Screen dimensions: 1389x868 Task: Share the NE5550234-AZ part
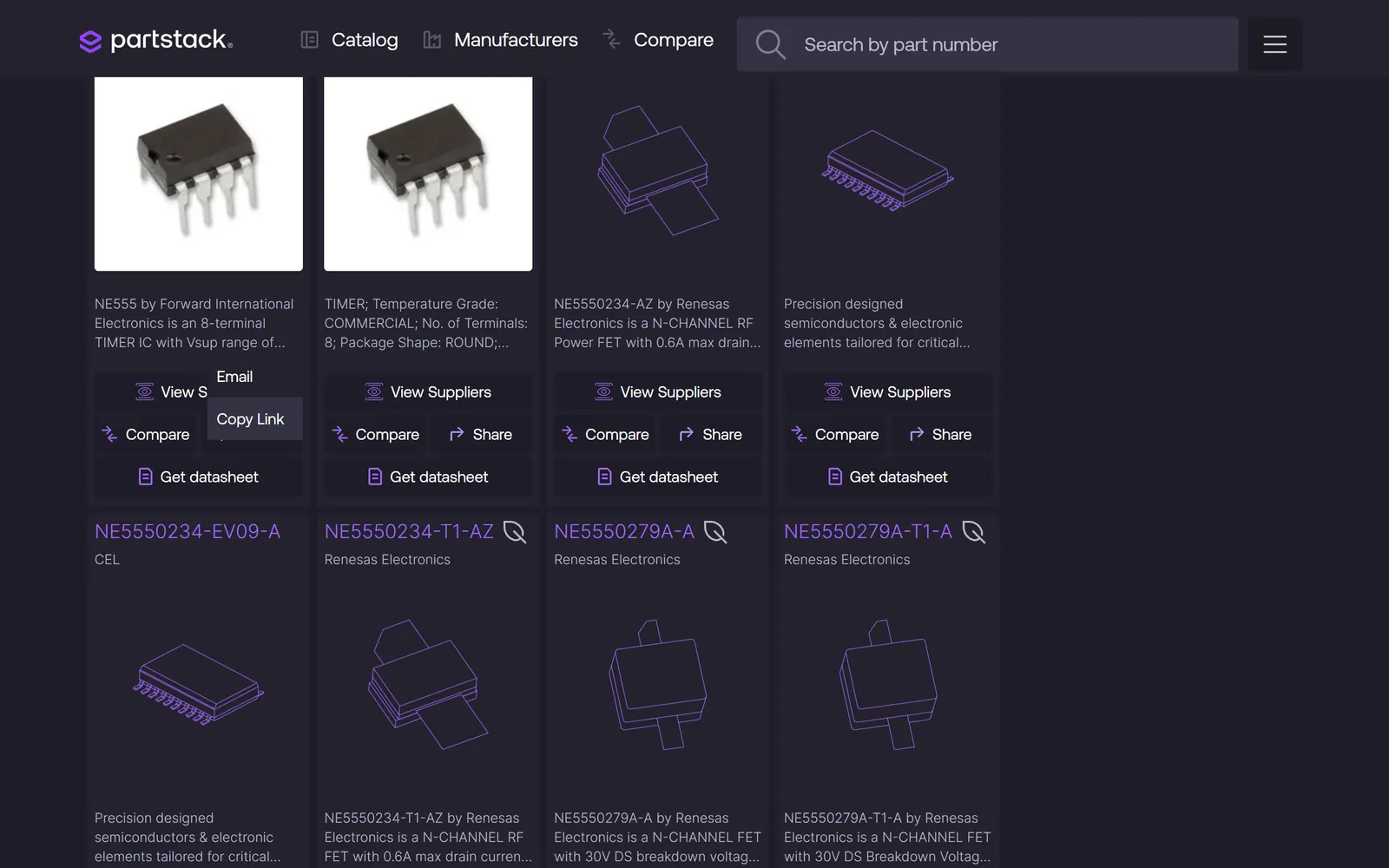(x=711, y=435)
